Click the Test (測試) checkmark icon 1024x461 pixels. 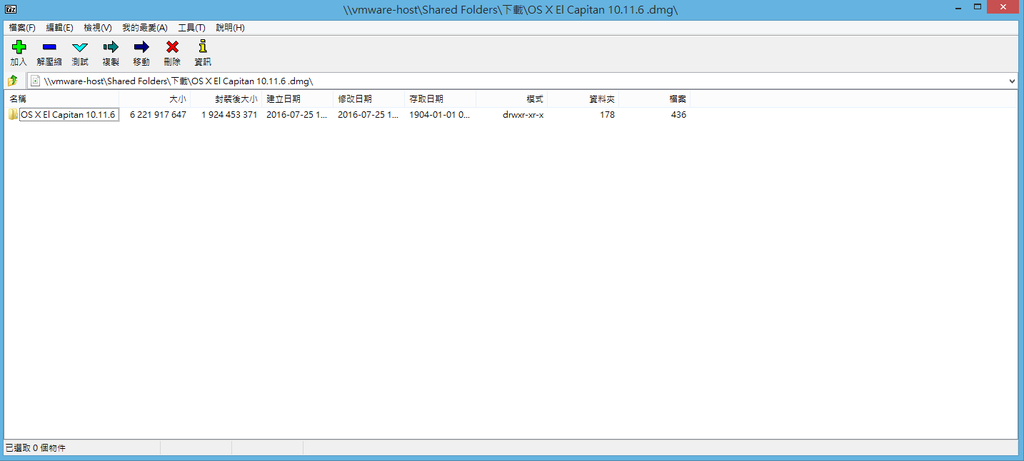80,47
